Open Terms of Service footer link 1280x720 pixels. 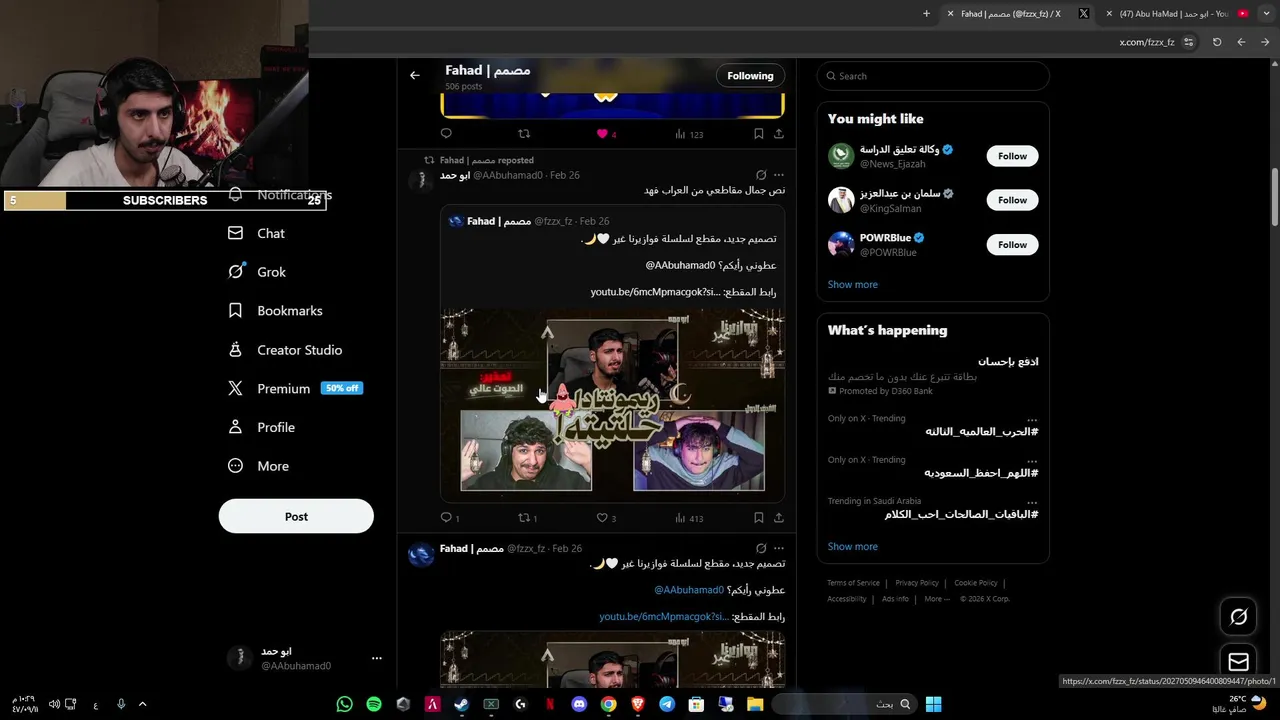(x=853, y=583)
